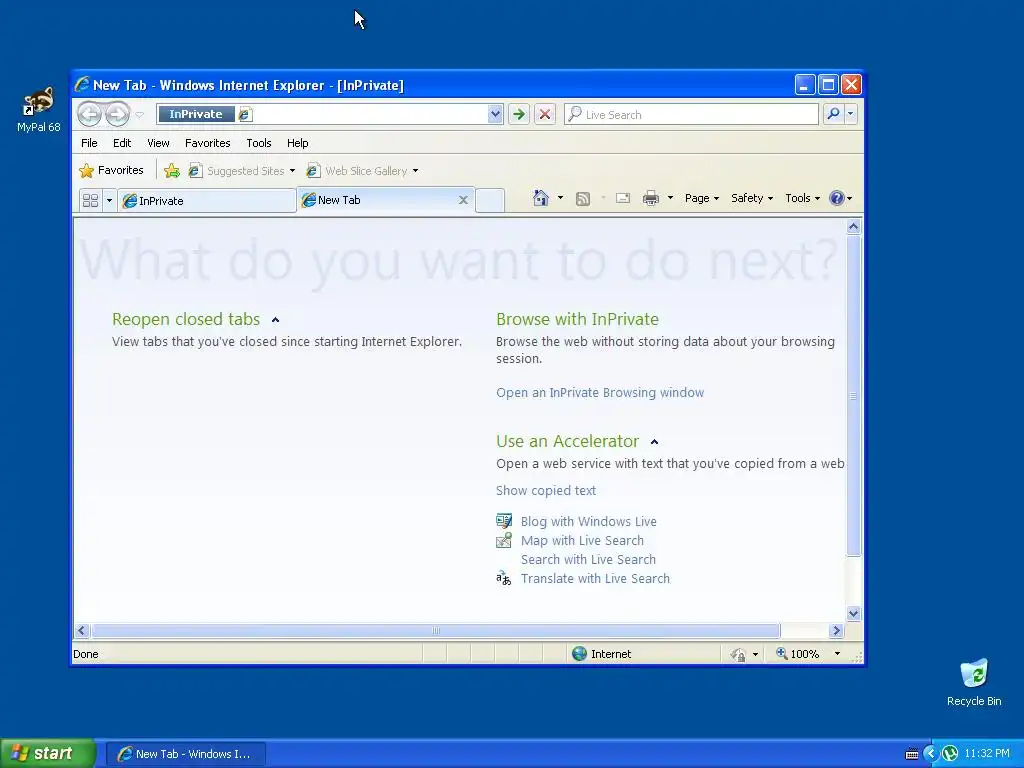Click the blank new tab button
The height and width of the screenshot is (768, 1024).
490,200
